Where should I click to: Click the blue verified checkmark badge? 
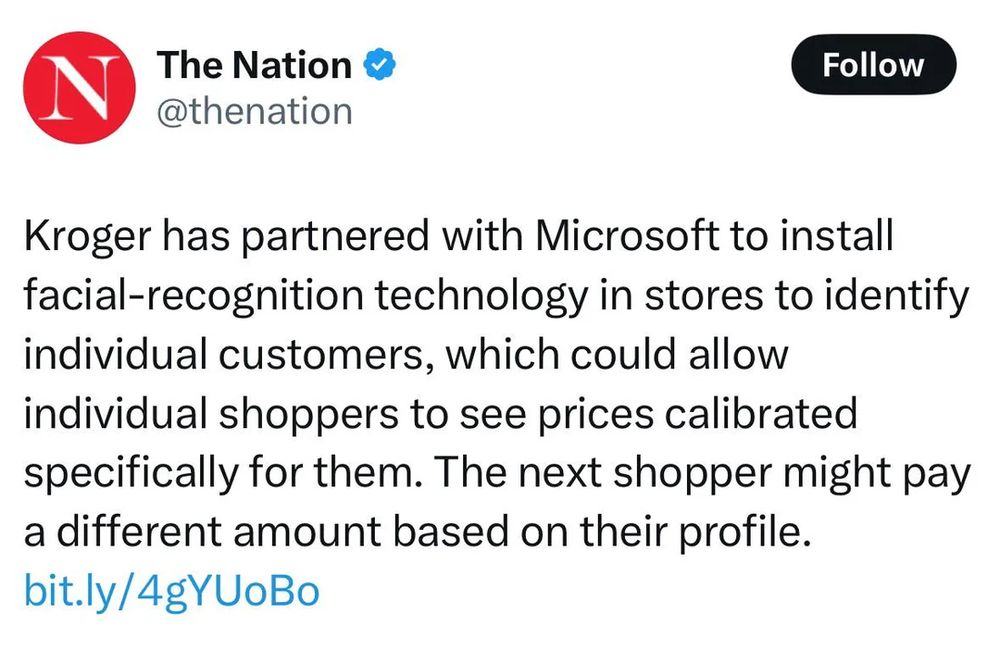point(379,64)
